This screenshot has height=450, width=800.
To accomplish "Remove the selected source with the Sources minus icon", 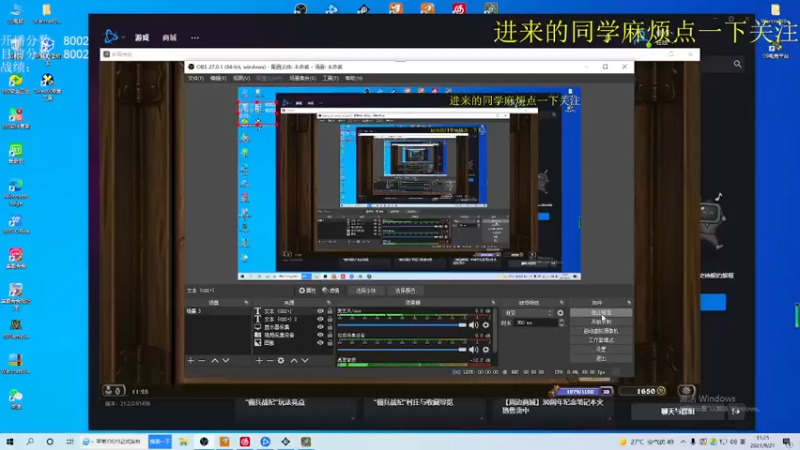I will [270, 361].
